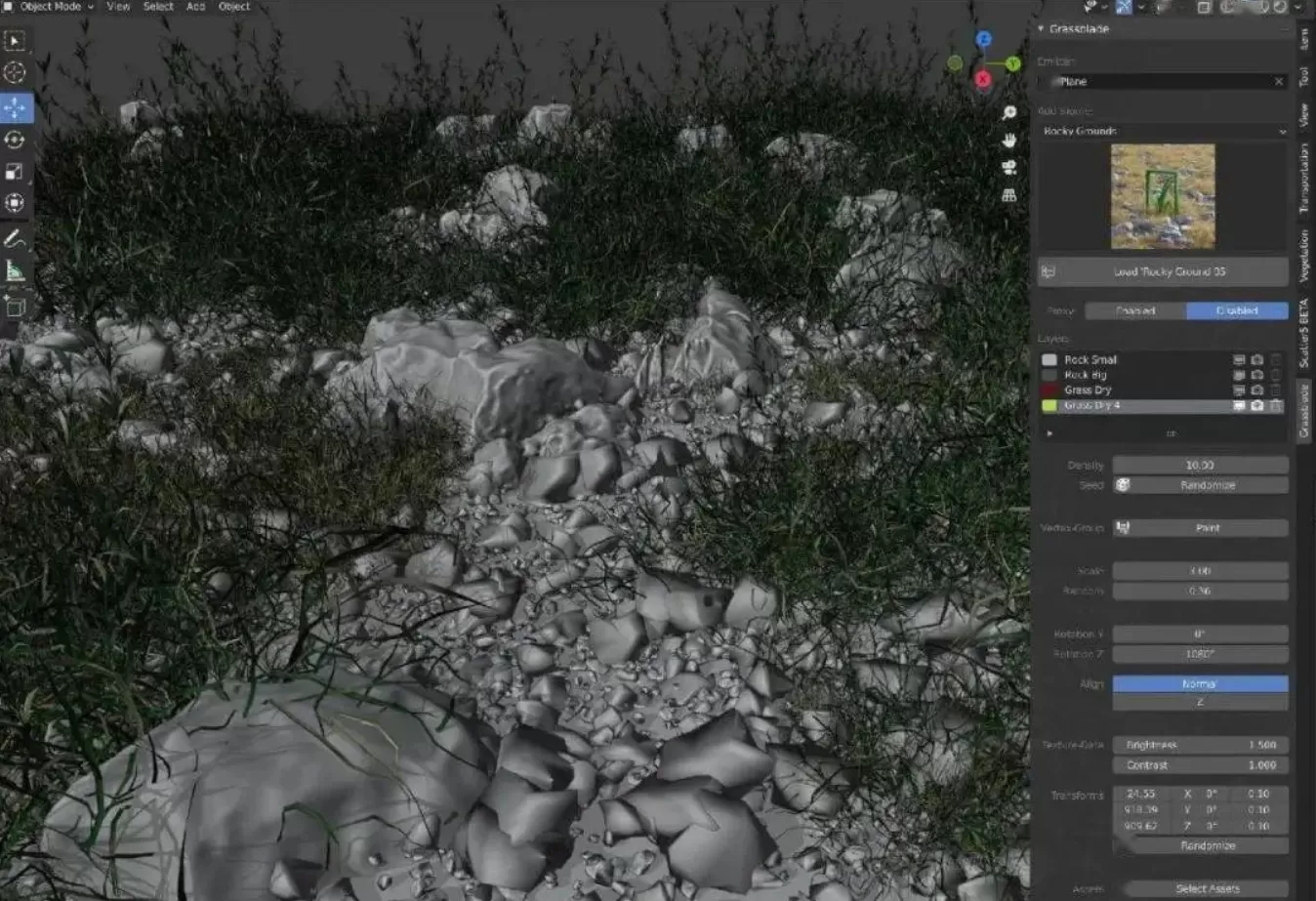The height and width of the screenshot is (901, 1316).
Task: Click the zoom magnifier viewport icon
Action: point(1009,113)
